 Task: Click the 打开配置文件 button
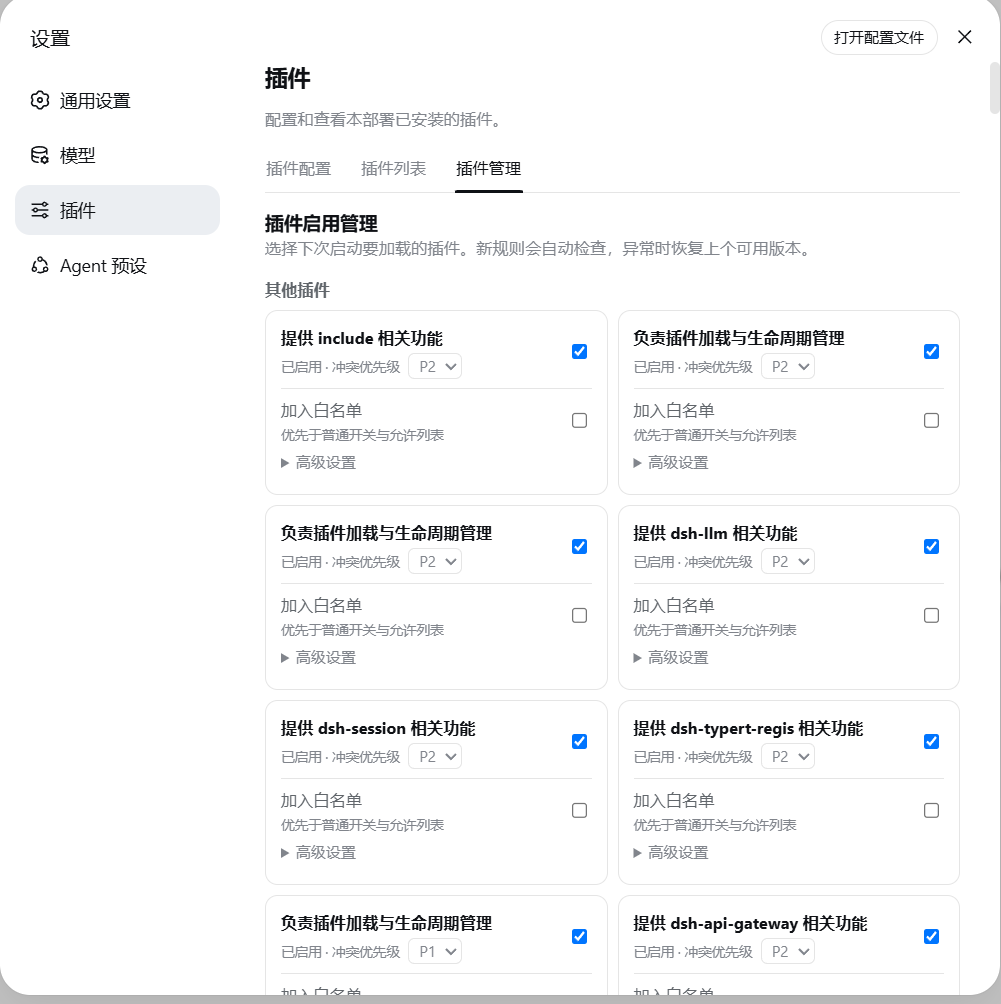(x=879, y=38)
